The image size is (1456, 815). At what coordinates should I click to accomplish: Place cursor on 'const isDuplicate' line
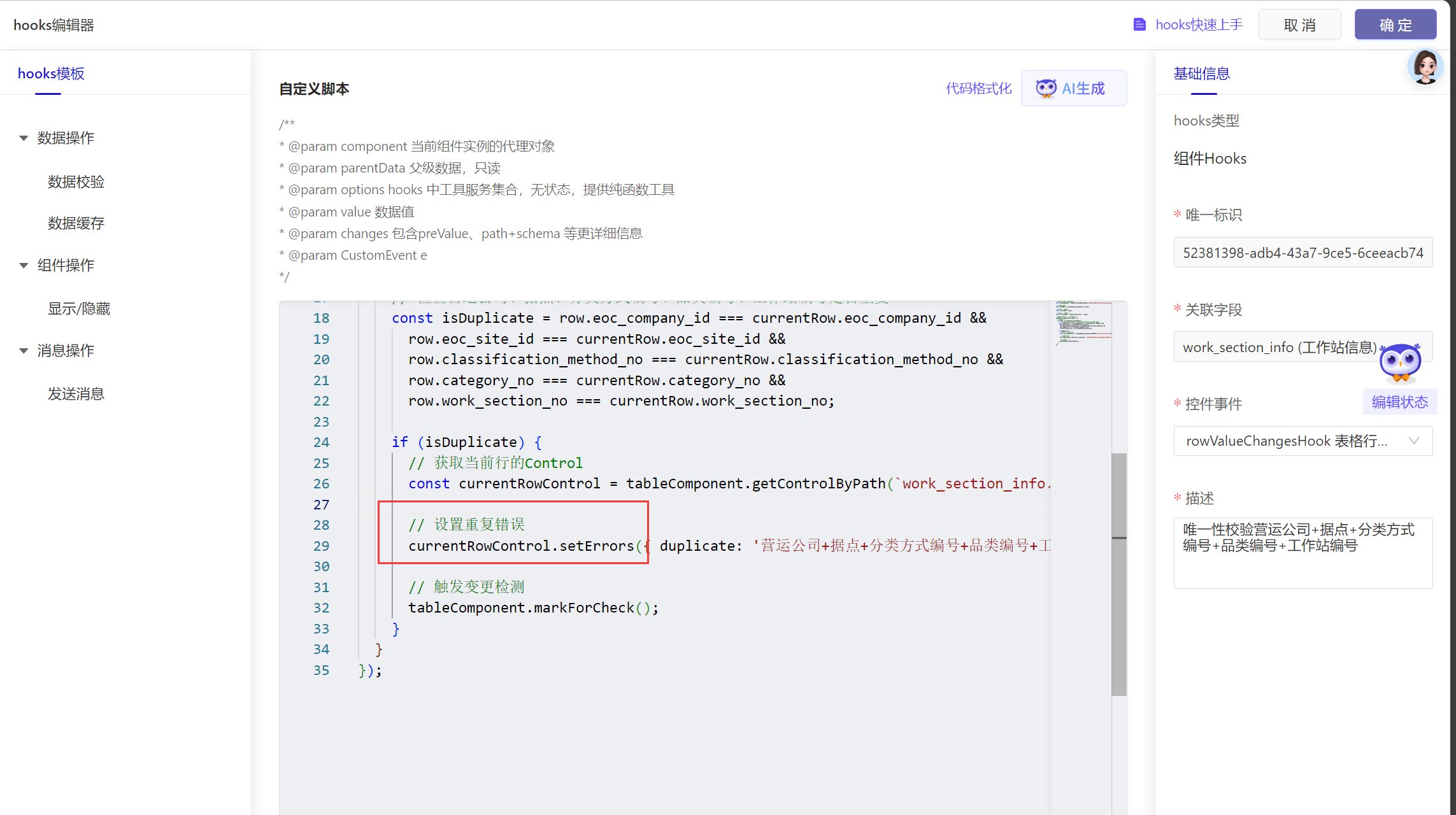tap(689, 318)
